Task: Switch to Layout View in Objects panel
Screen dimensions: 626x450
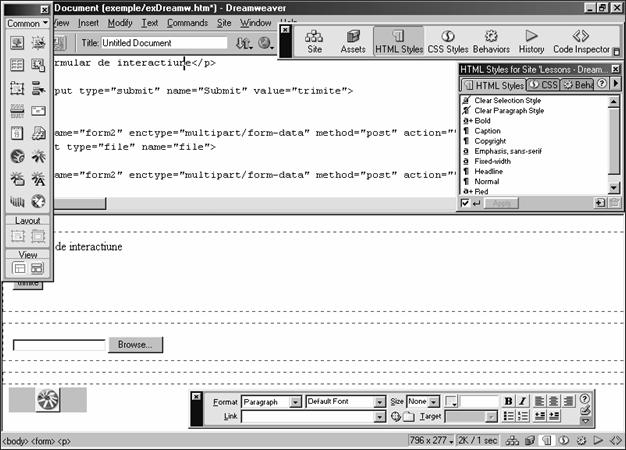Action: 37,268
